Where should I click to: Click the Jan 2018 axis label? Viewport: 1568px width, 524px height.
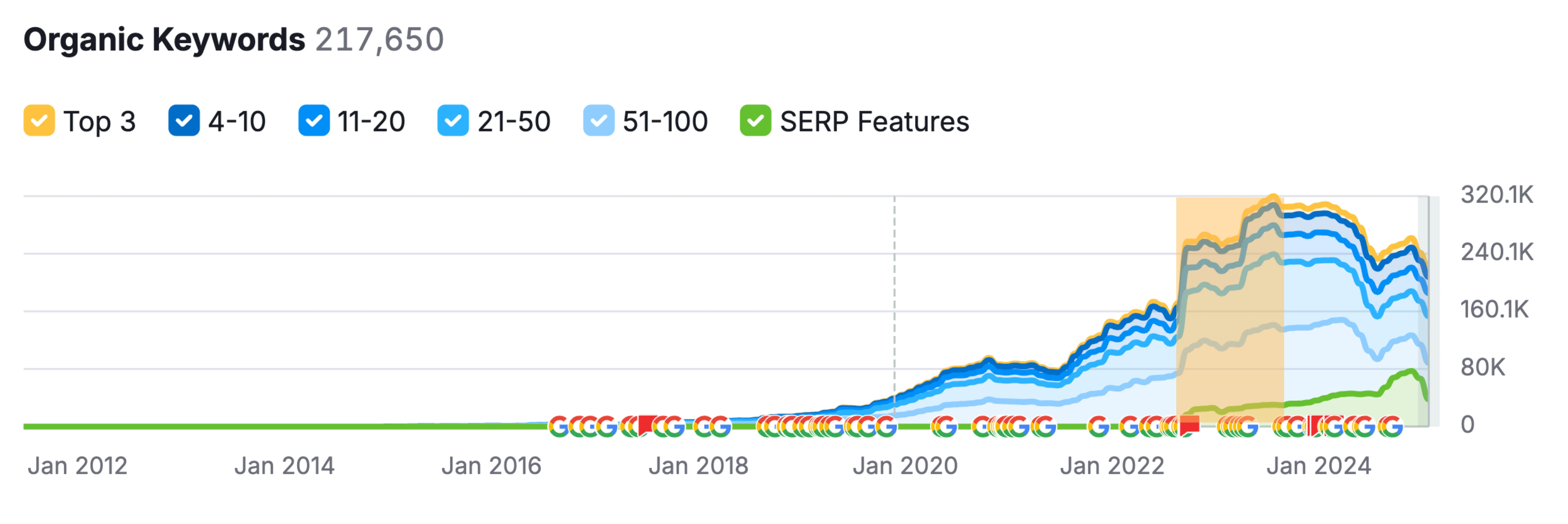pos(698,466)
